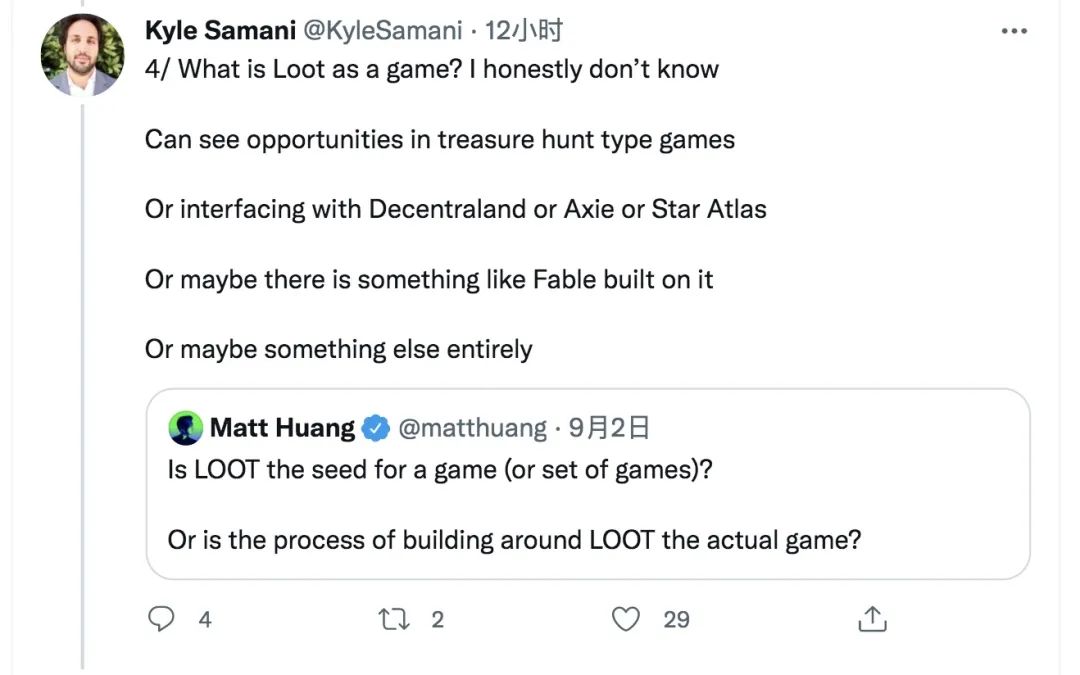The image size is (1080, 675).
Task: Open the three-dot more options menu
Action: coord(1015,31)
